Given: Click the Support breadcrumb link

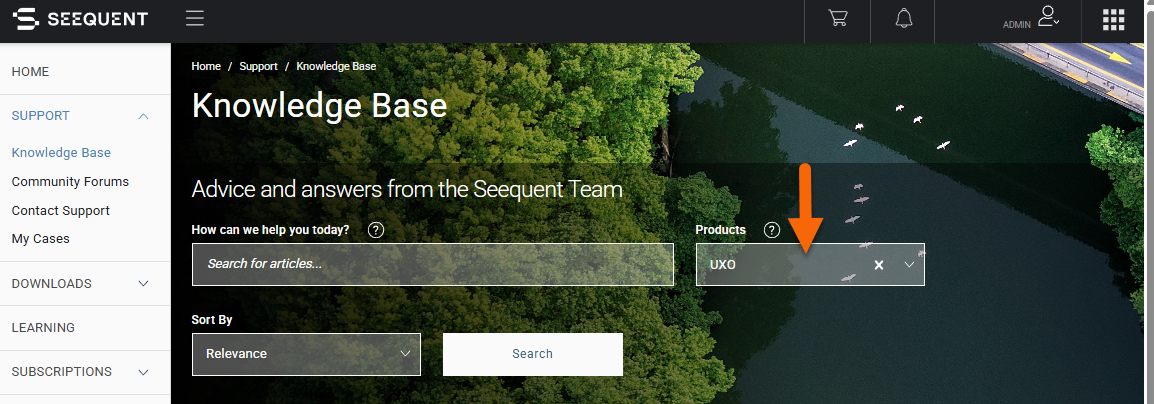Looking at the screenshot, I should coord(258,66).
